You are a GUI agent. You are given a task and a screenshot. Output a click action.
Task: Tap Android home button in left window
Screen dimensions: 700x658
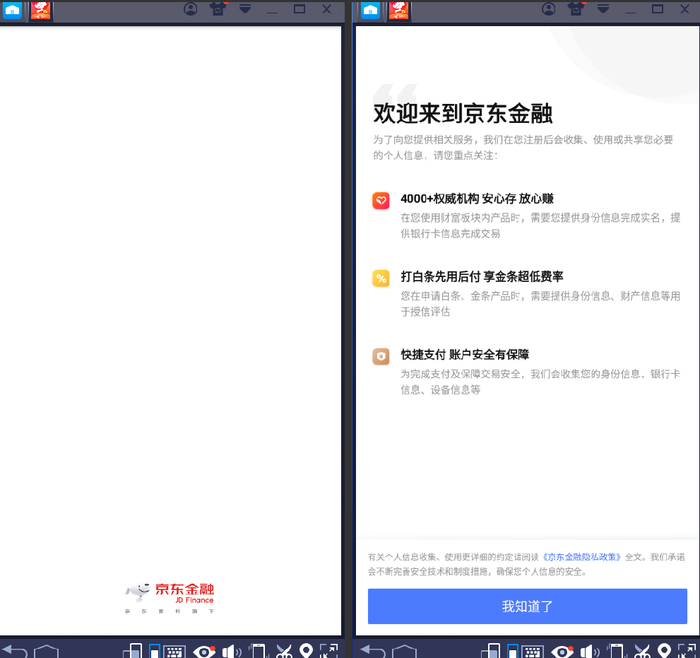(x=46, y=651)
